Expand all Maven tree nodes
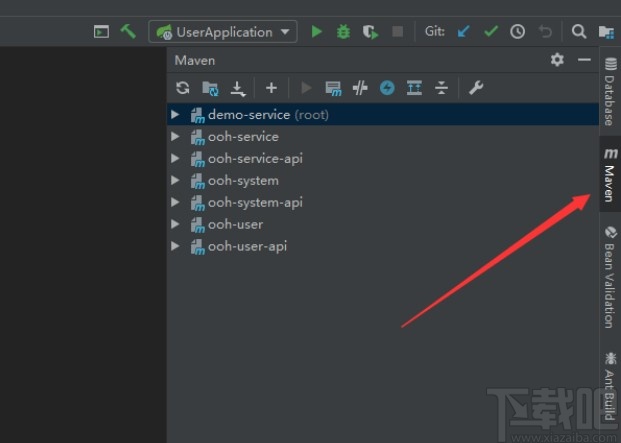621x443 pixels. click(414, 87)
